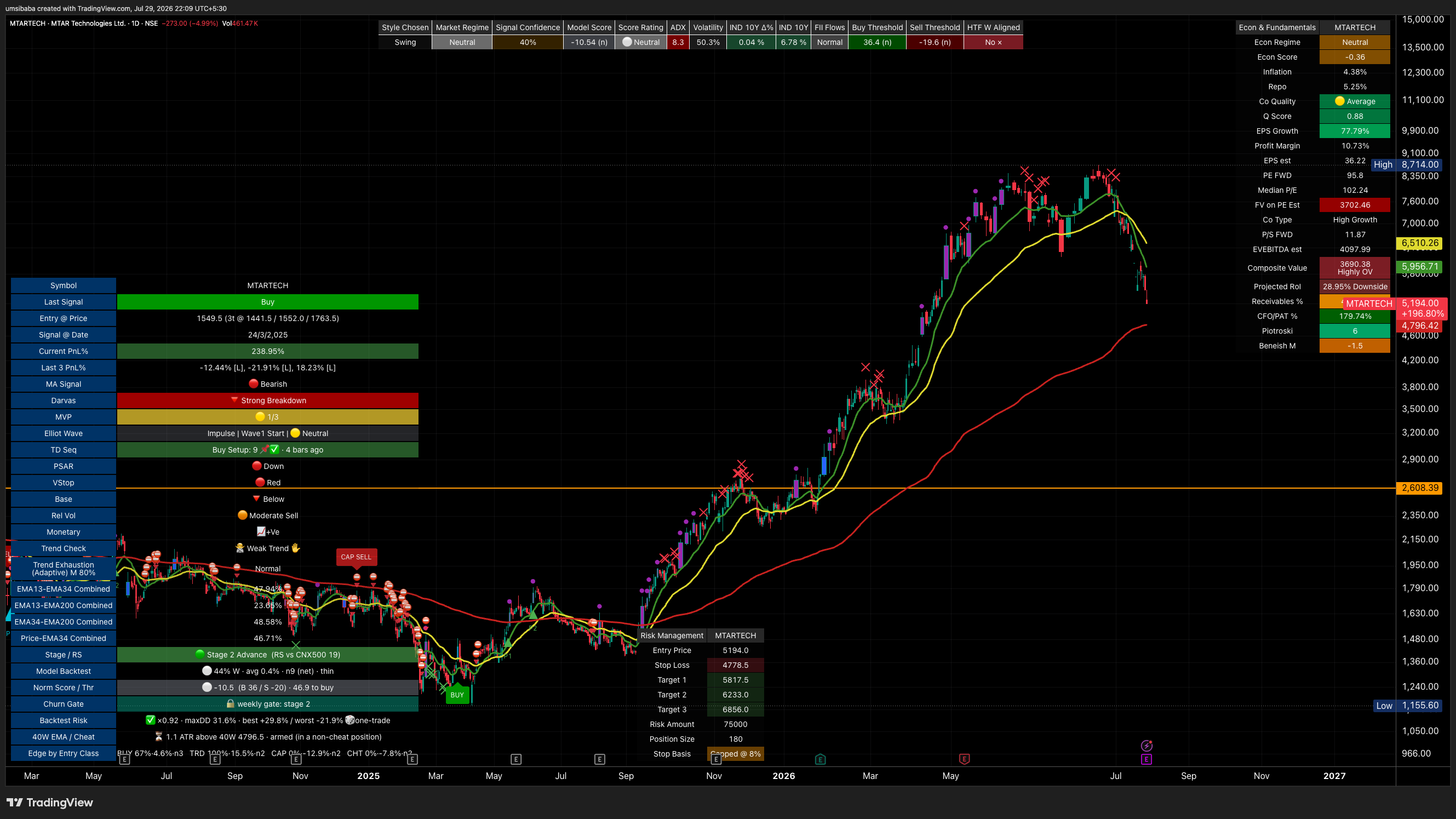Image resolution: width=1456 pixels, height=819 pixels.
Task: Select the Model Score -10.54 (n) cell
Action: 589,42
